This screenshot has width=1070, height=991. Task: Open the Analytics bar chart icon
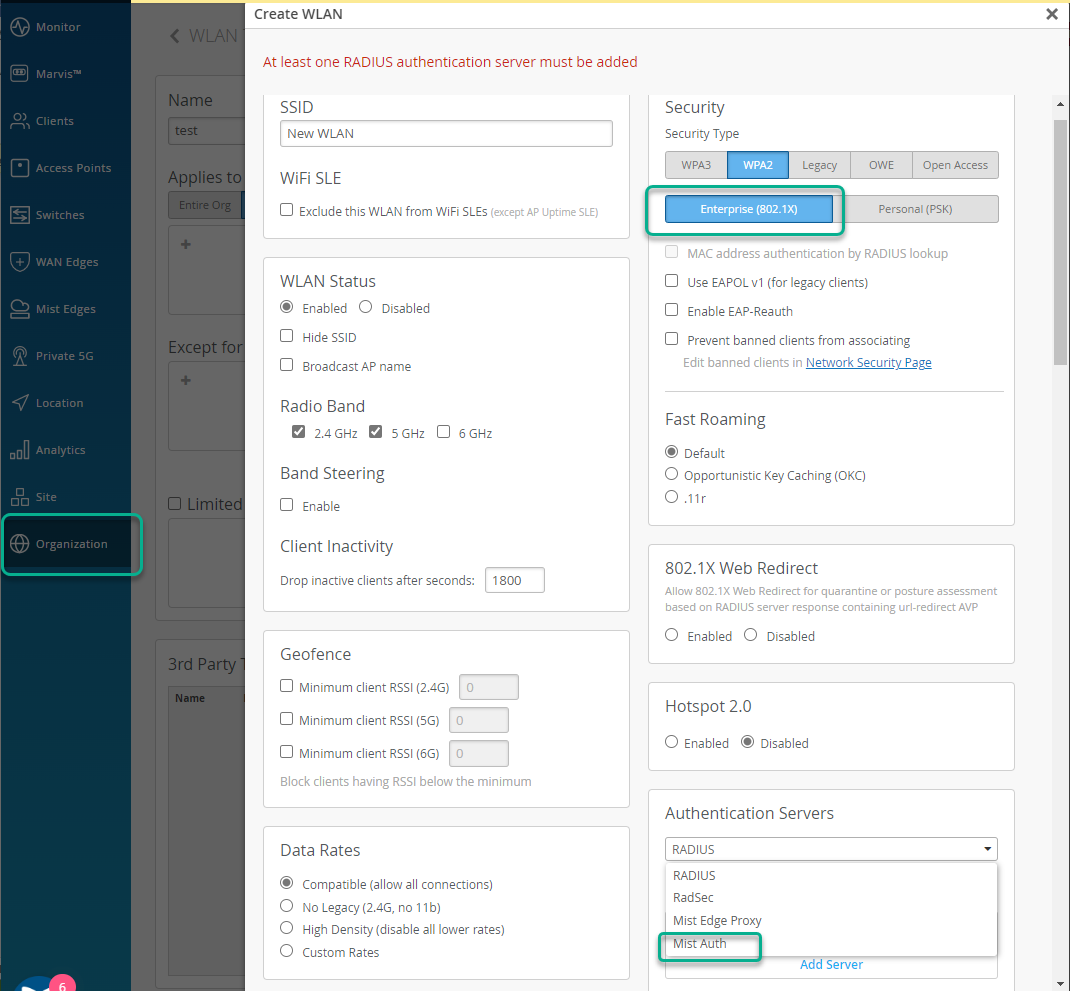tap(20, 450)
